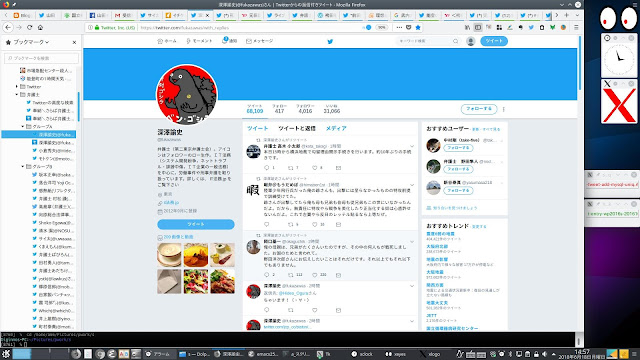This screenshot has height=360, width=640.
Task: Click the search magnifier in the Twitter search box
Action: click(456, 41)
